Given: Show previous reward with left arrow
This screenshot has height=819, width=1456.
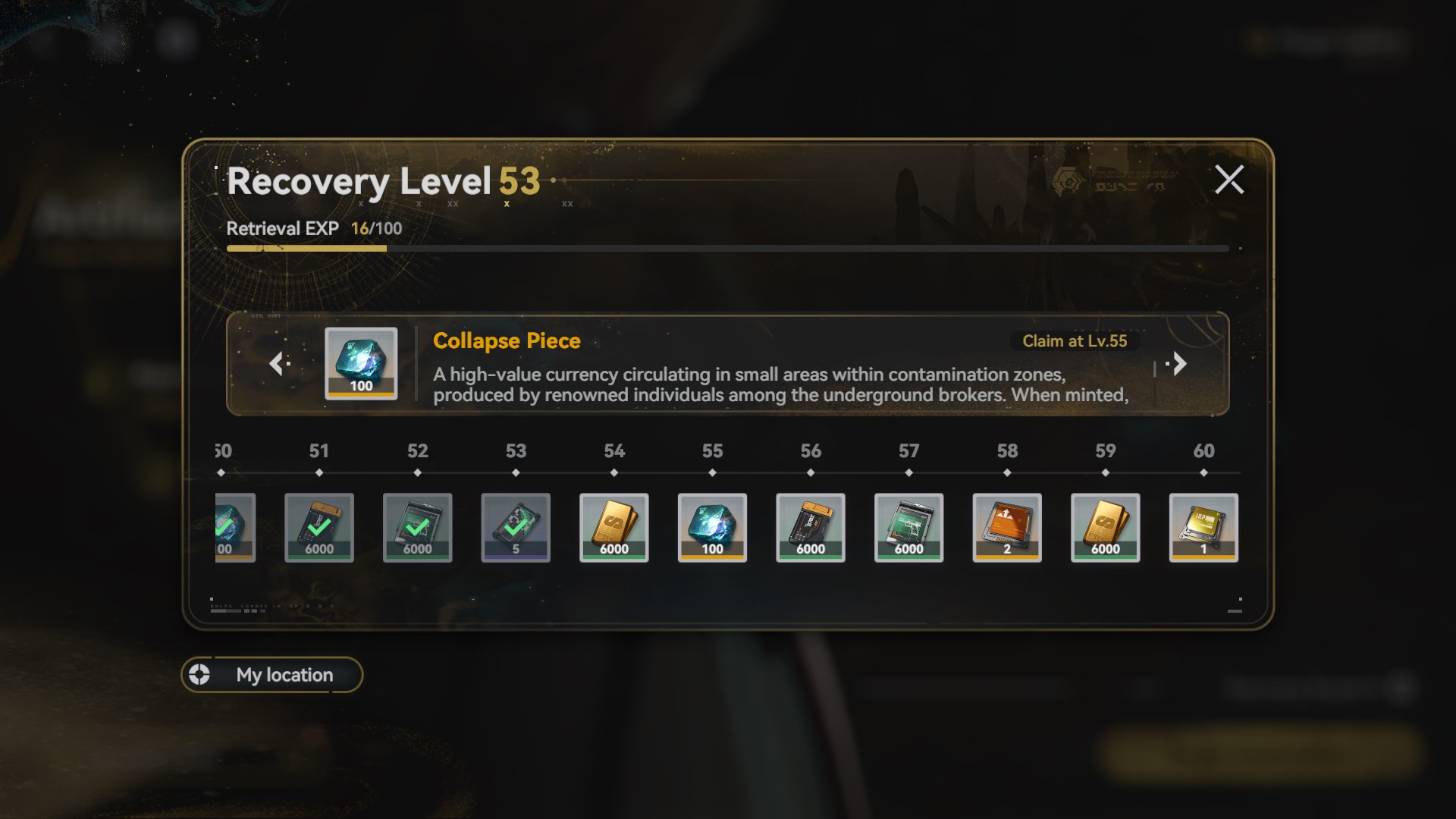Looking at the screenshot, I should (278, 364).
